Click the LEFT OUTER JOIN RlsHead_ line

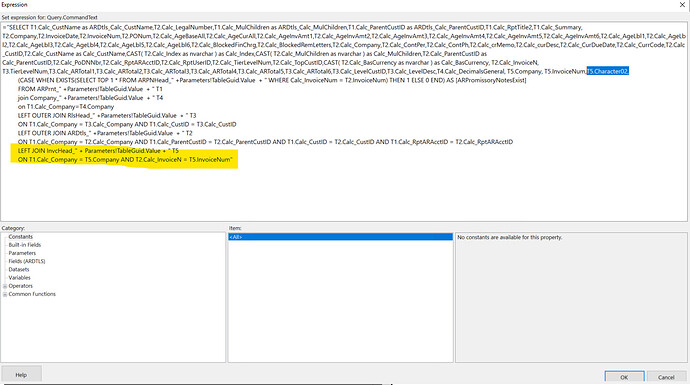107,115
